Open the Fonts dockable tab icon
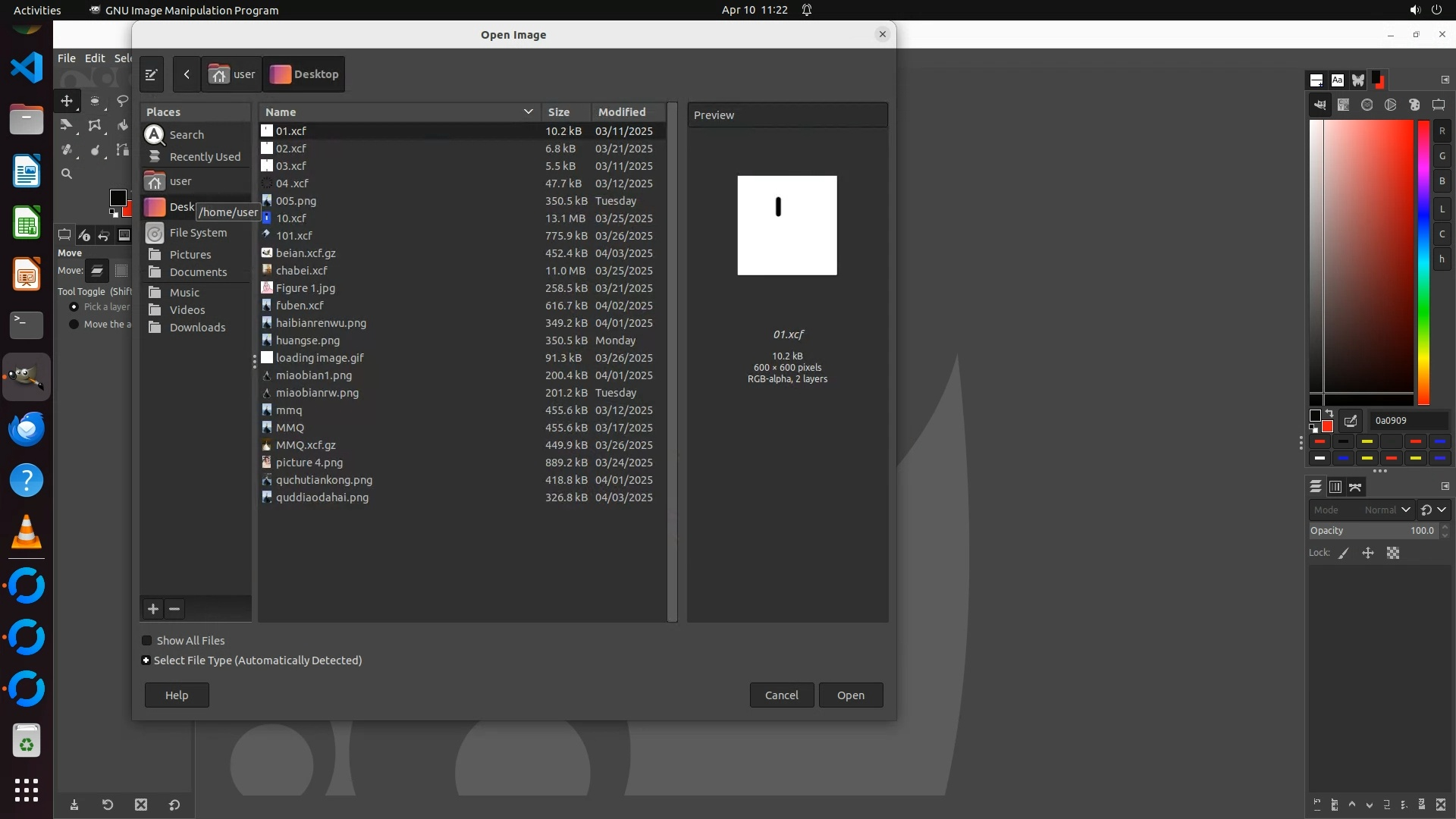Viewport: 1456px width, 819px height. [x=1337, y=80]
